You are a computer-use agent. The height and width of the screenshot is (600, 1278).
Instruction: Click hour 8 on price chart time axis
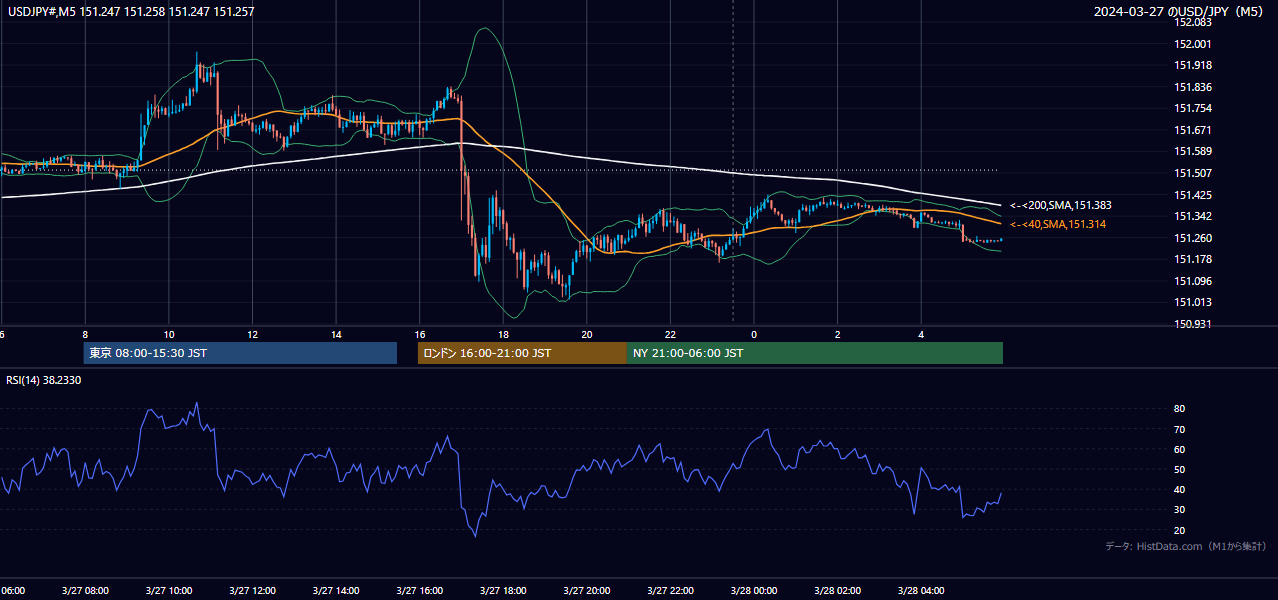[x=85, y=334]
